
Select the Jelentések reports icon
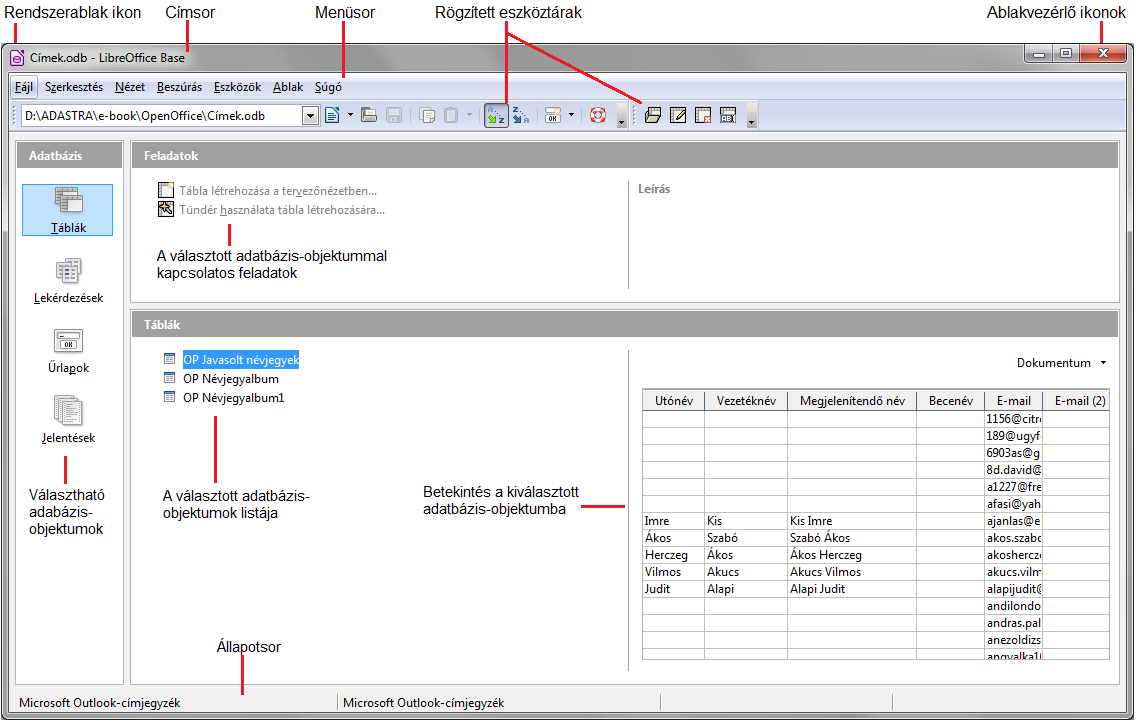click(x=68, y=420)
